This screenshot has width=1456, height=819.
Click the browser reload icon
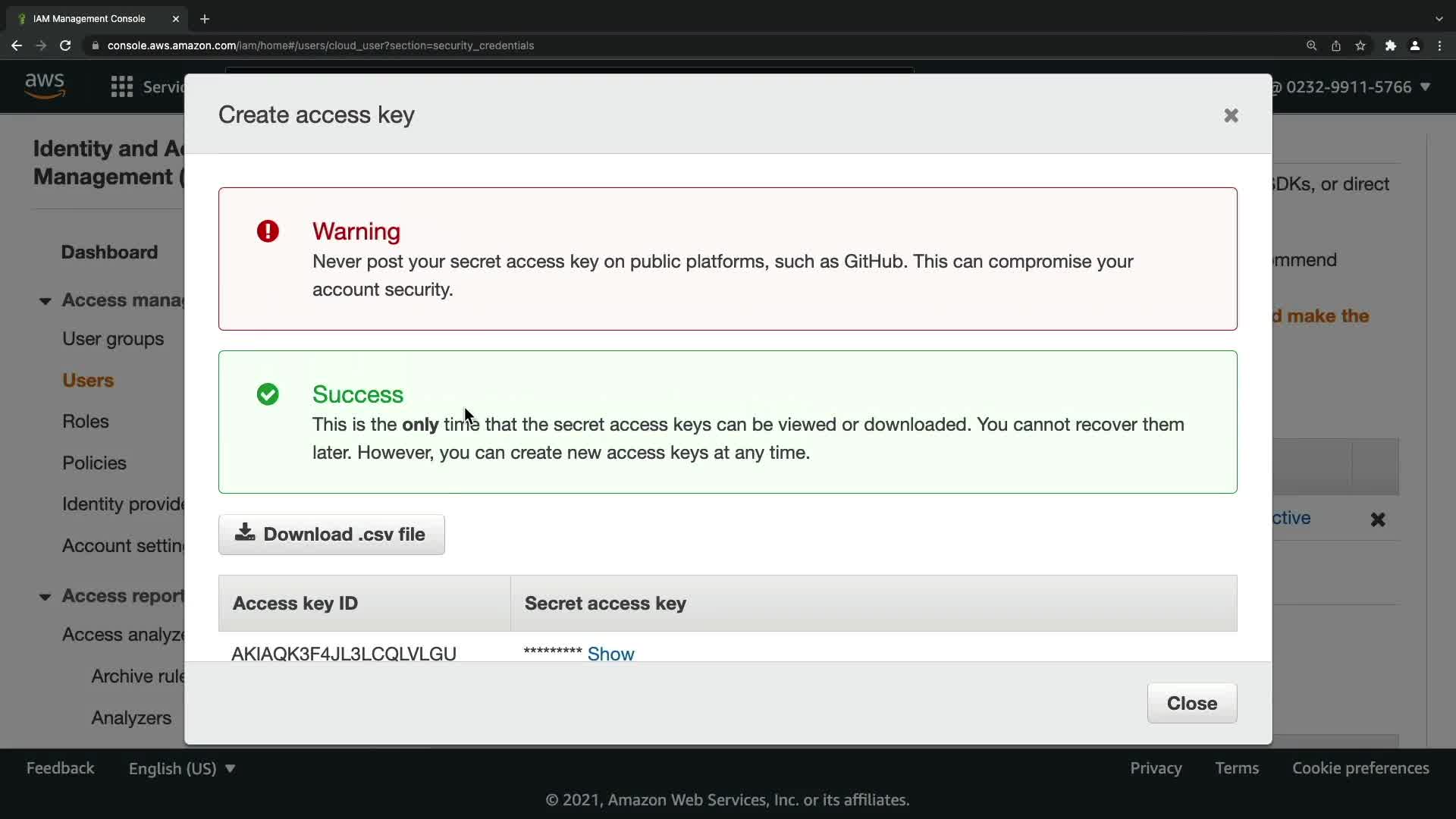tap(65, 45)
